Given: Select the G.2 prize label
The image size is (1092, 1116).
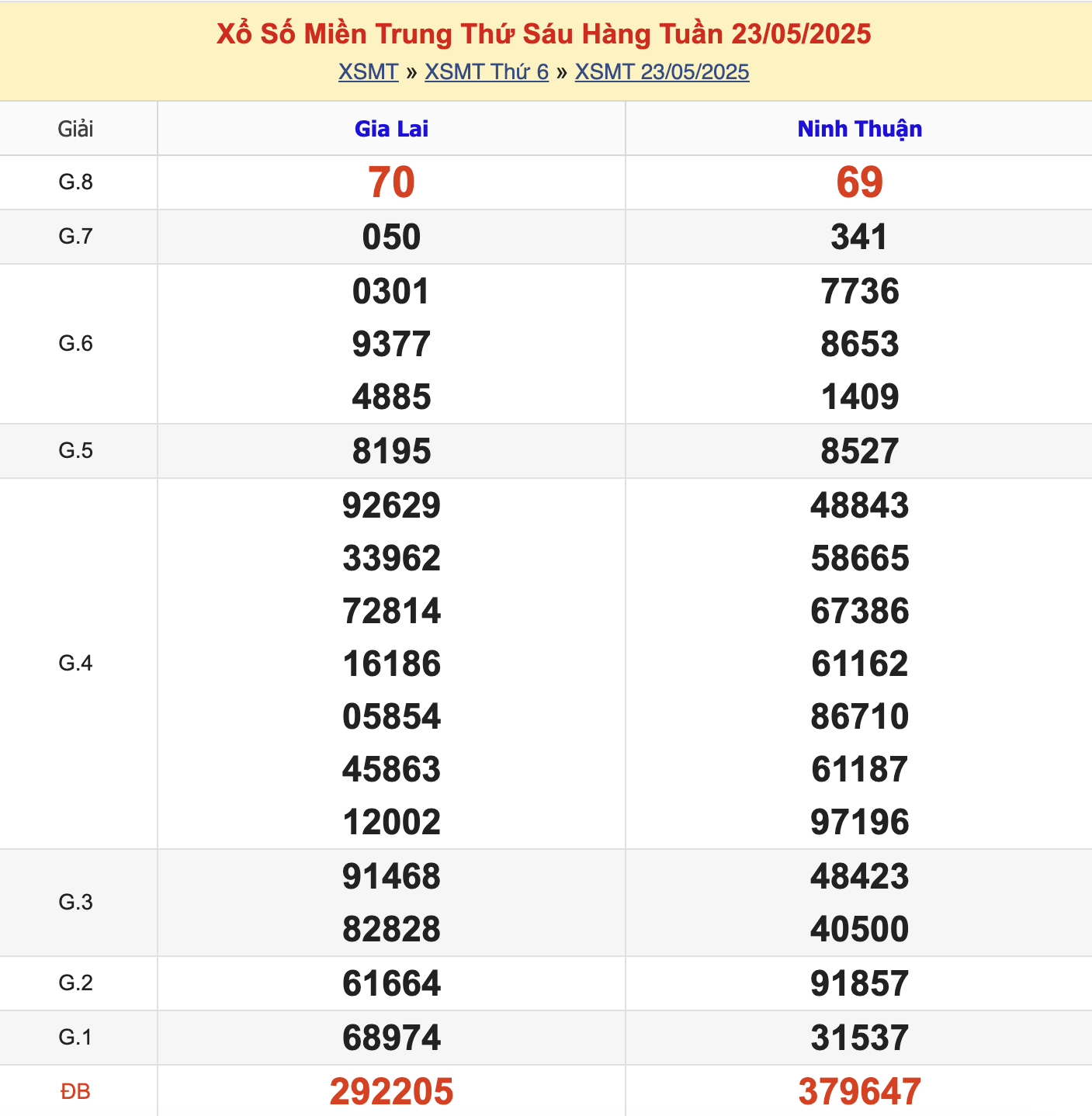Looking at the screenshot, I should (76, 983).
